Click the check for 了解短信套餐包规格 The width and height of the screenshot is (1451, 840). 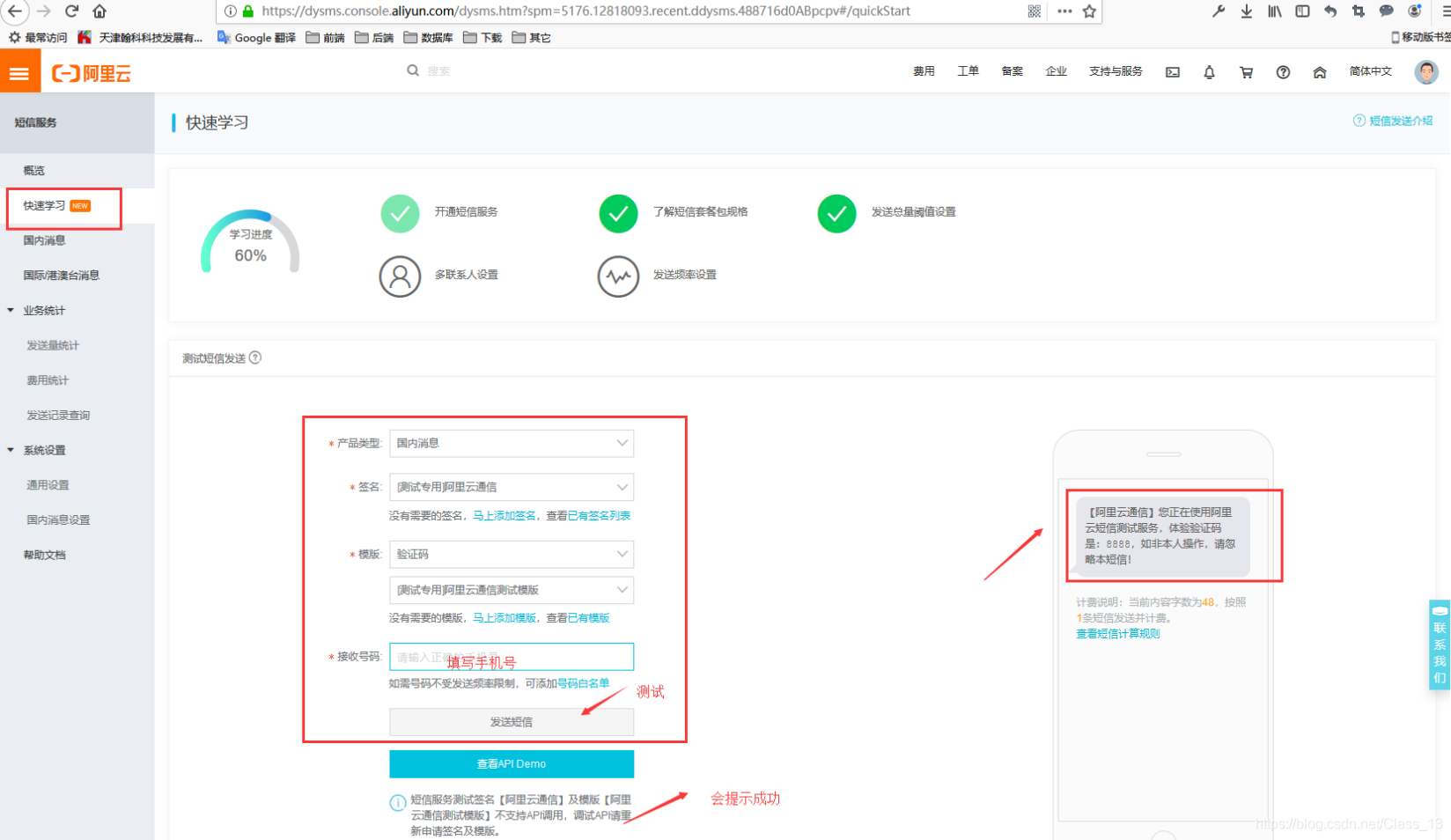tap(618, 213)
